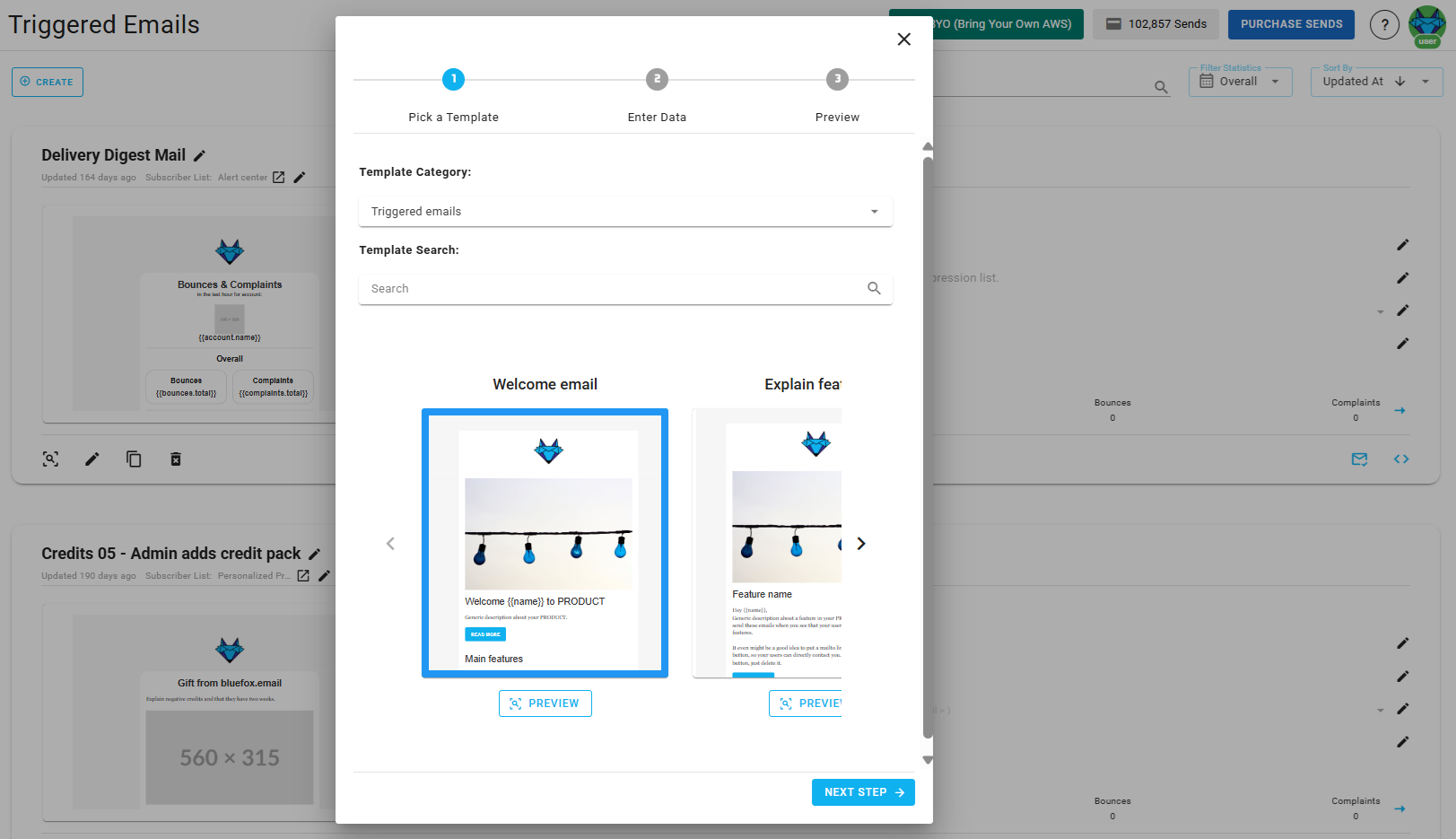This screenshot has width=1456, height=839.
Task: Open the user avatar menu
Action: tap(1426, 25)
